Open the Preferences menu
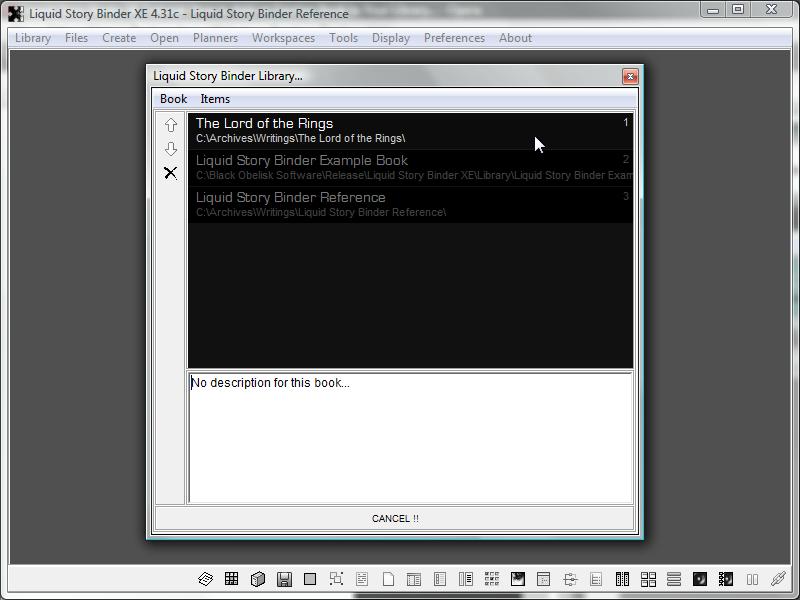 [454, 38]
